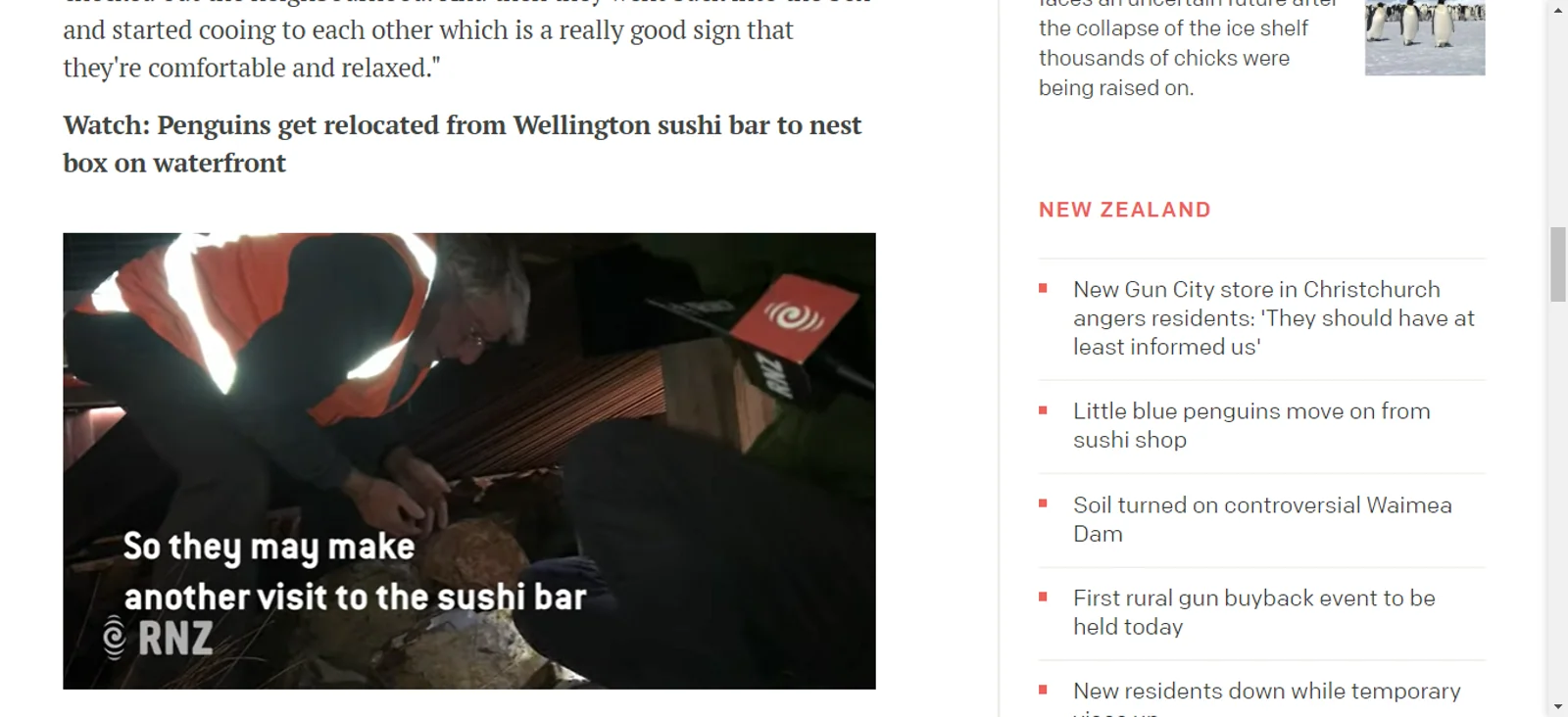This screenshot has width=1568, height=717.
Task: Play the penguin relocation video
Action: [468, 460]
